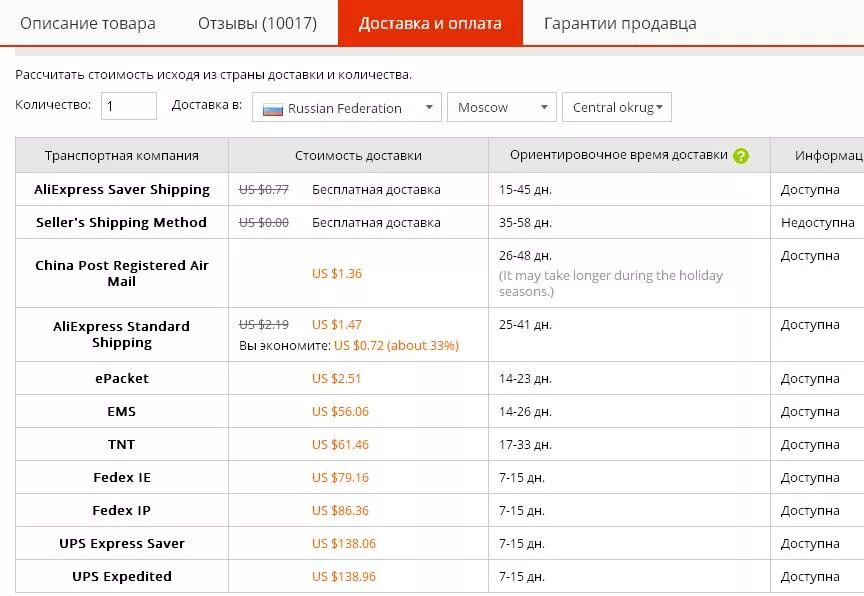The image size is (864, 596).
Task: Click the 17-33 дн. delivery time
Action: 525,445
